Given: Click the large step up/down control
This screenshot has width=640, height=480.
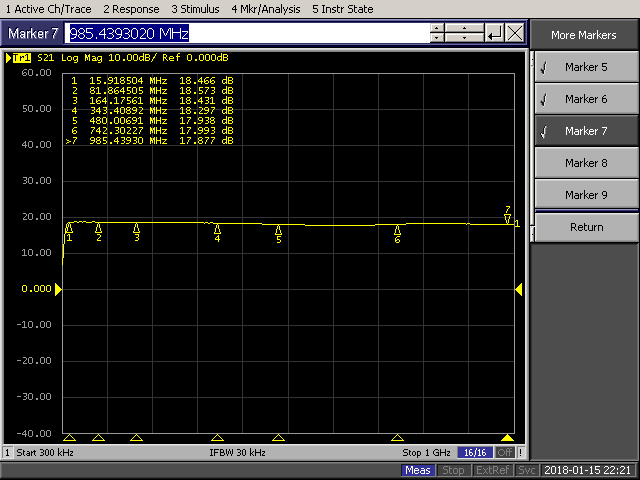Looking at the screenshot, I should [x=464, y=33].
